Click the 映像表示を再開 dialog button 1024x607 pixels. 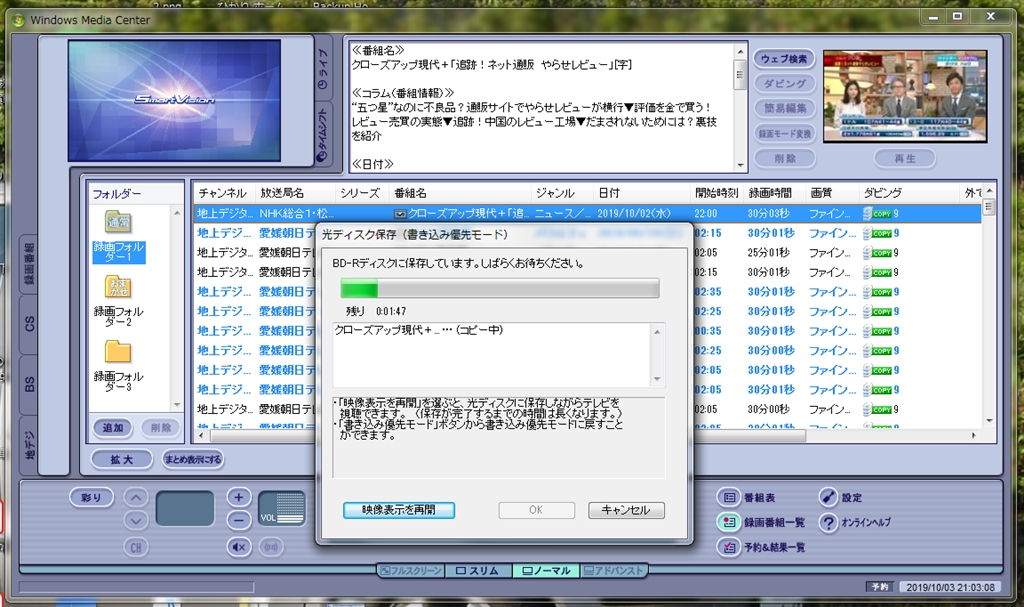point(398,510)
